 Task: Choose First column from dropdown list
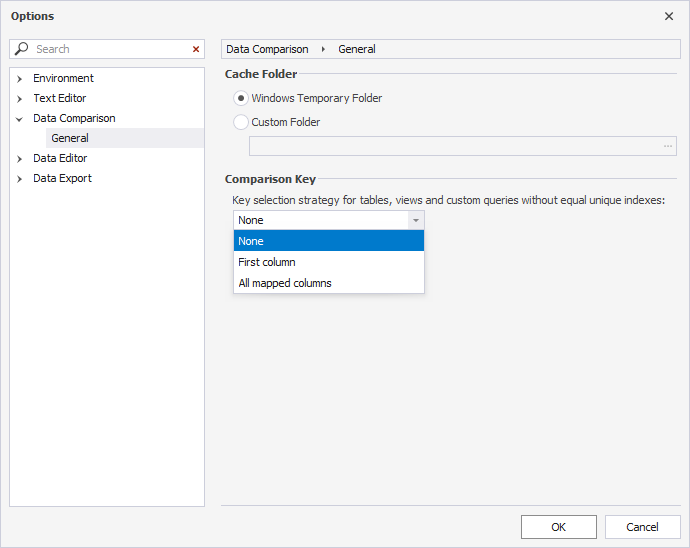click(329, 262)
